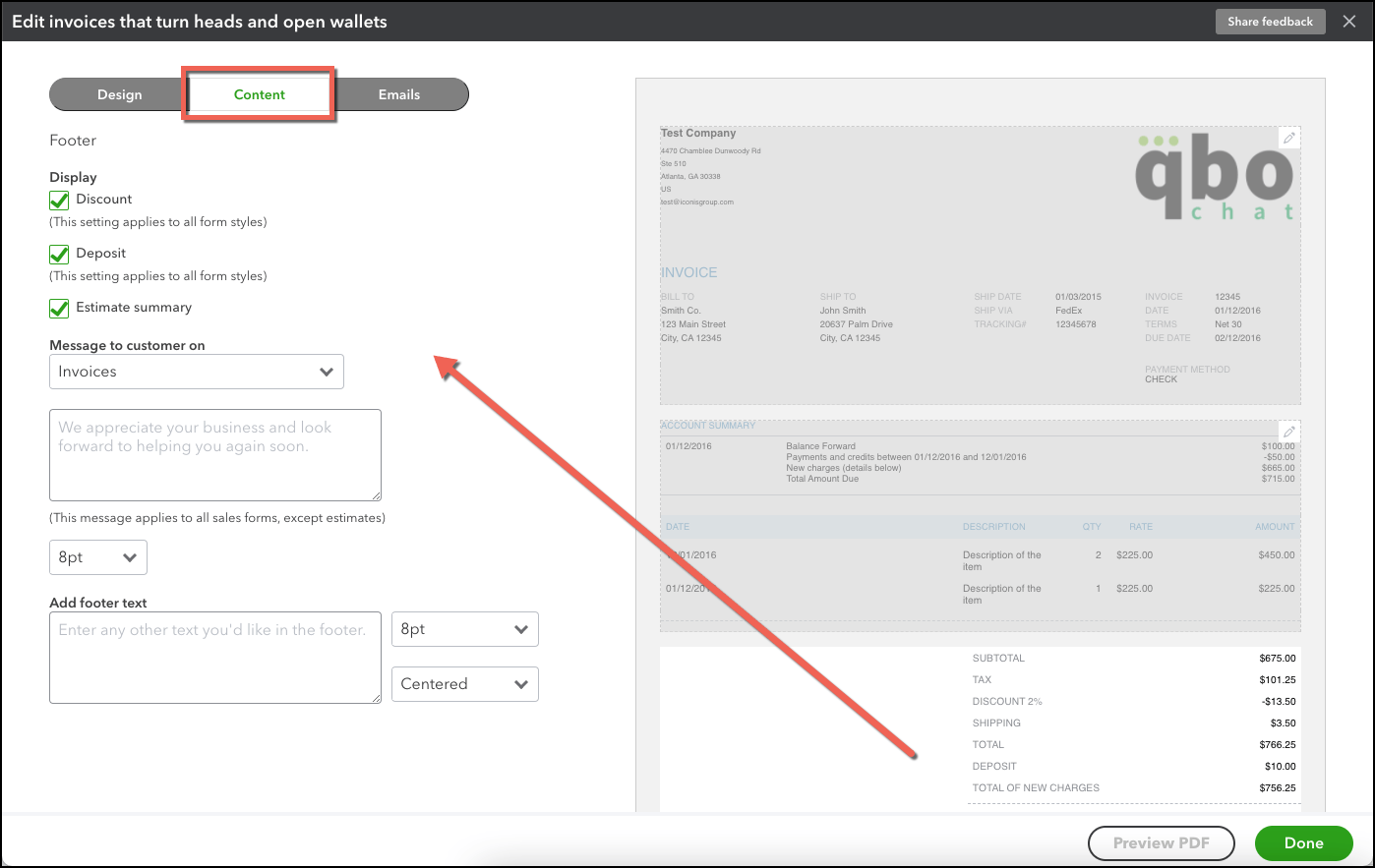Click the Done button
Viewport: 1375px width, 868px height.
[1303, 842]
